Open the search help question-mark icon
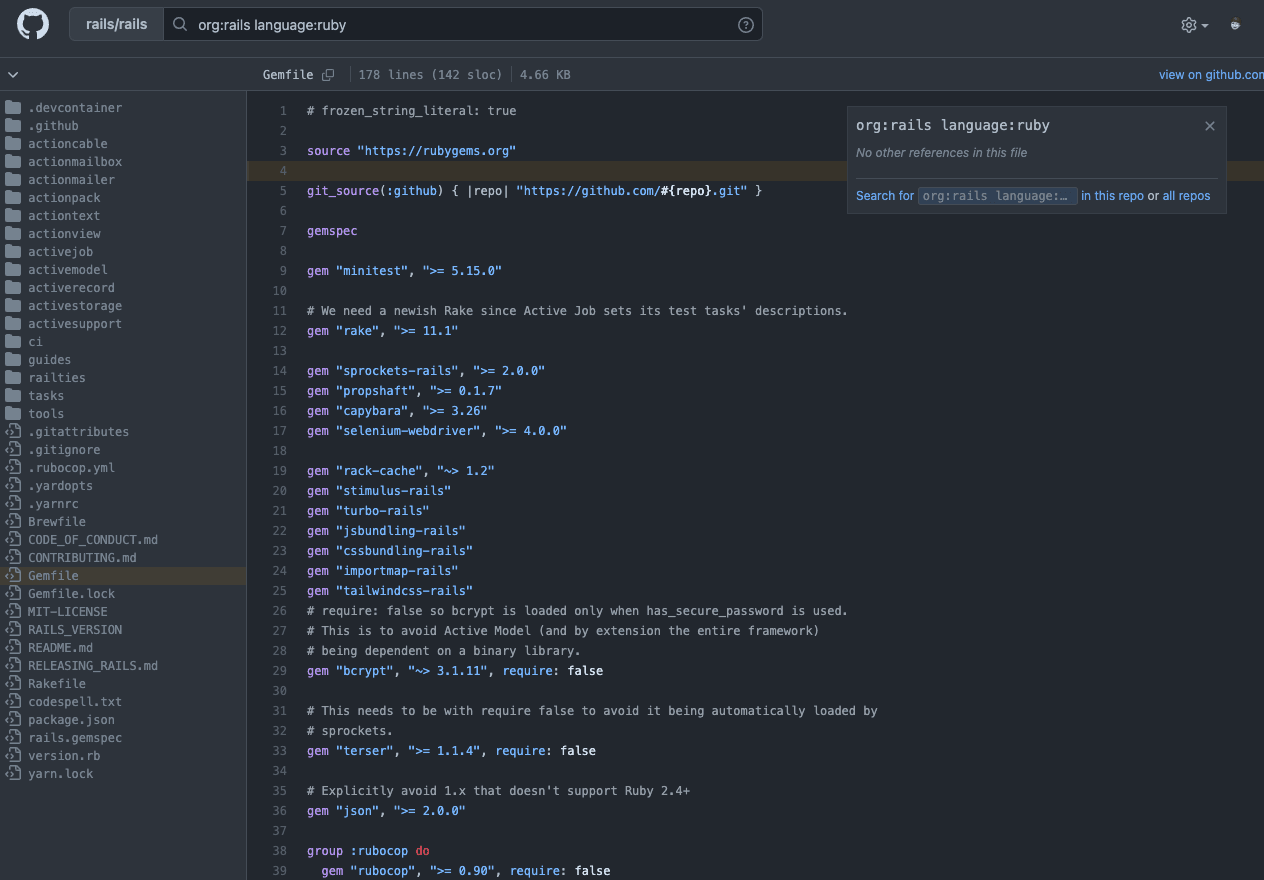 pyautogui.click(x=745, y=25)
